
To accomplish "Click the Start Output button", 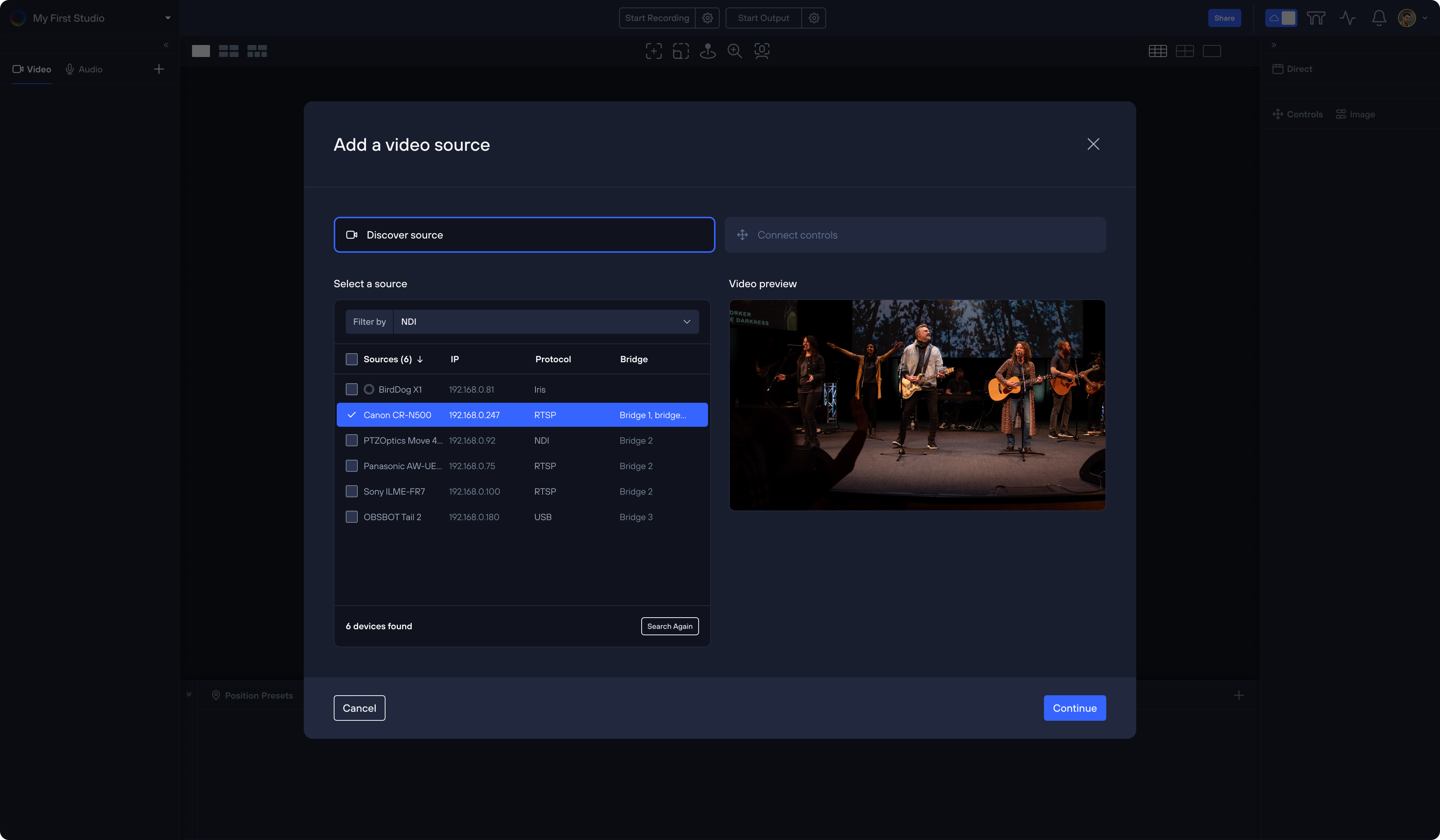I will [763, 18].
